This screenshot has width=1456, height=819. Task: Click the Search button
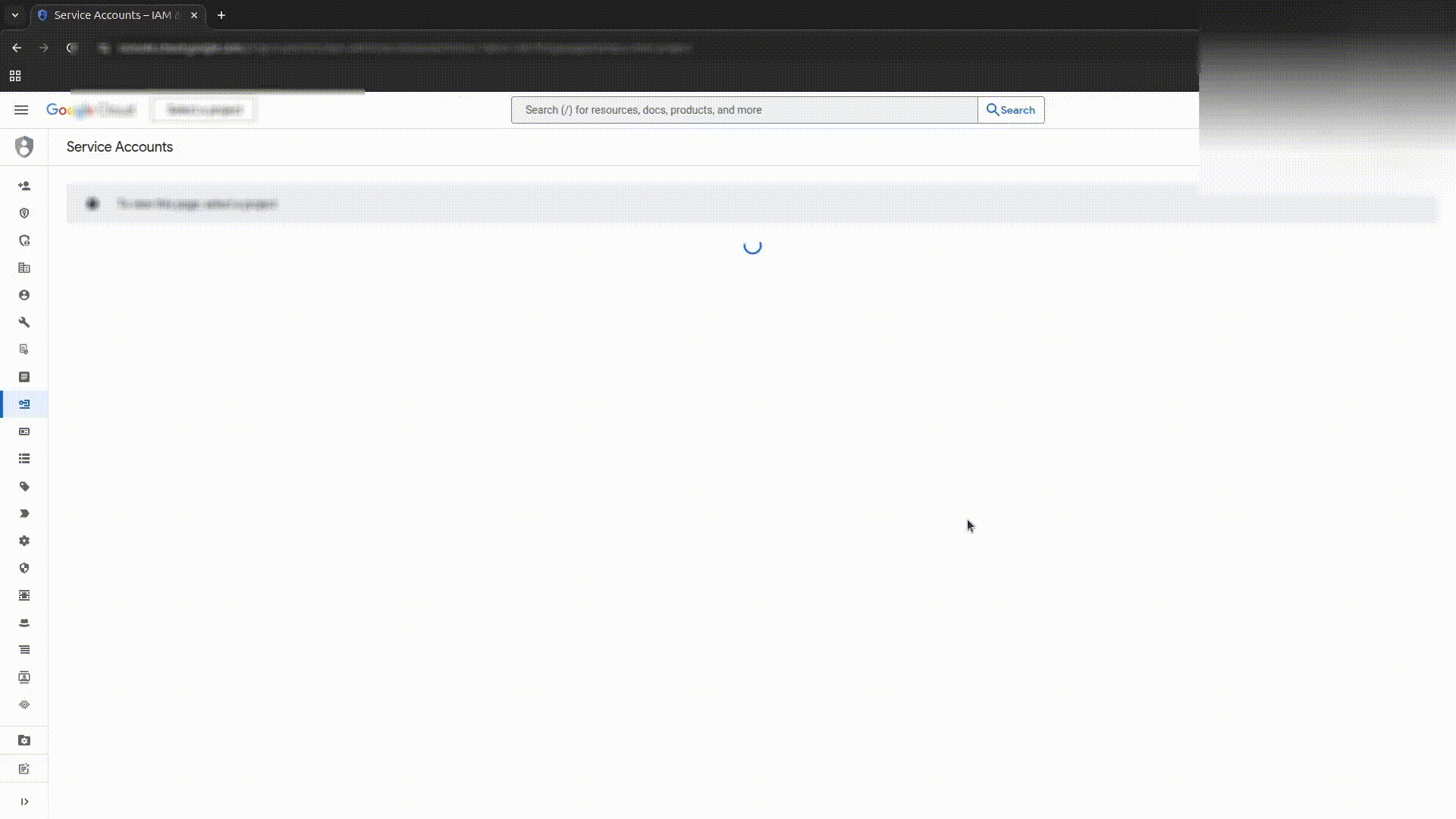pos(1012,109)
